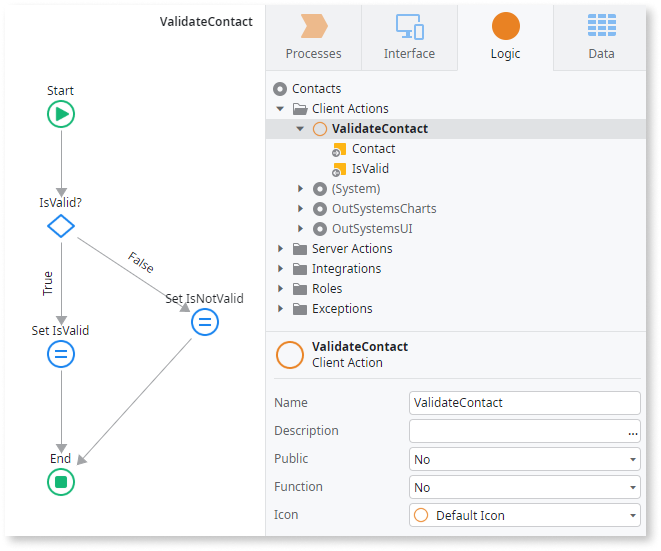Select the IsValid? decision diamond
Screen dimensions: 661x551
coord(61,226)
